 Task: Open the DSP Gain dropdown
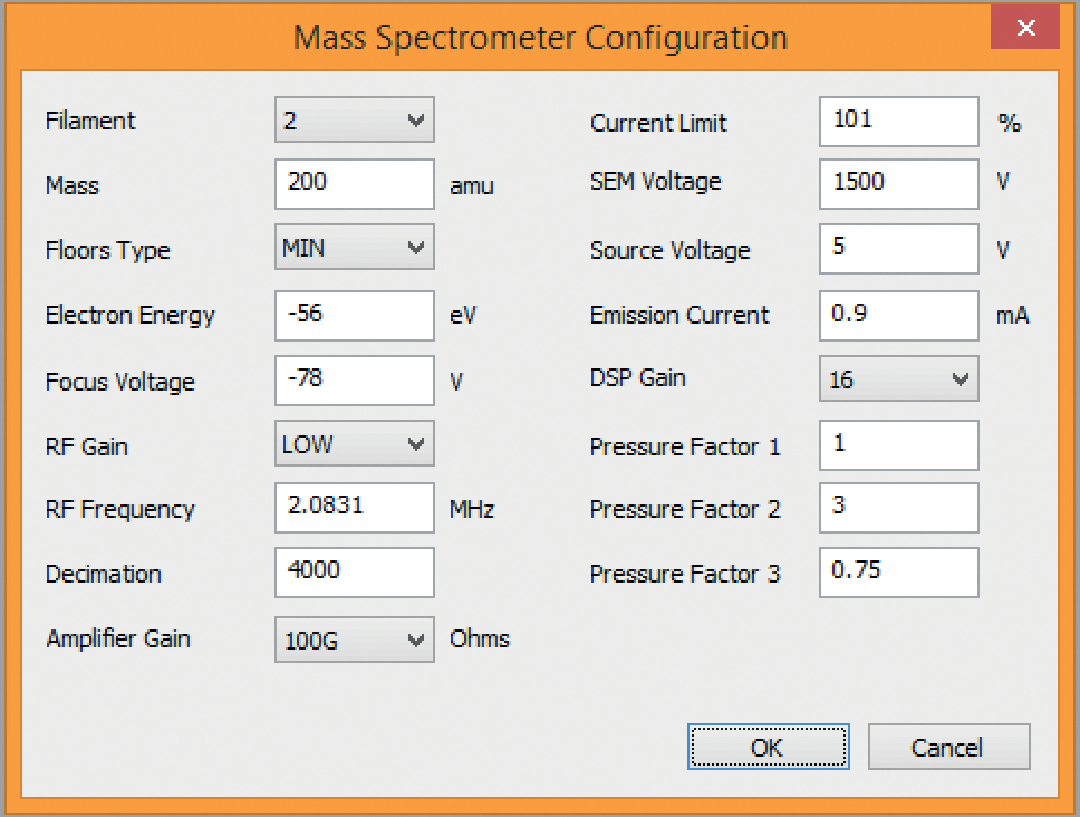coord(898,380)
